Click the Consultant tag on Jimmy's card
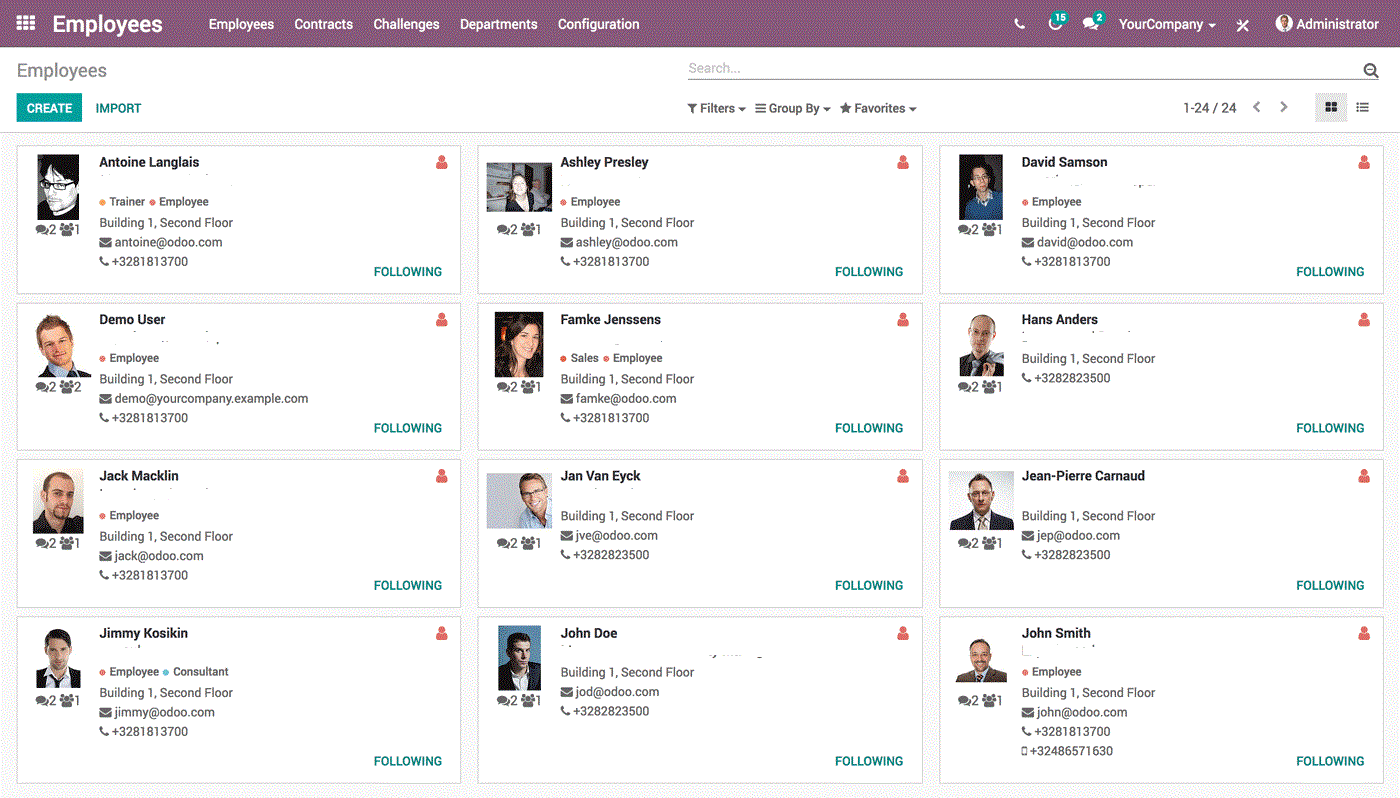 tap(195, 672)
